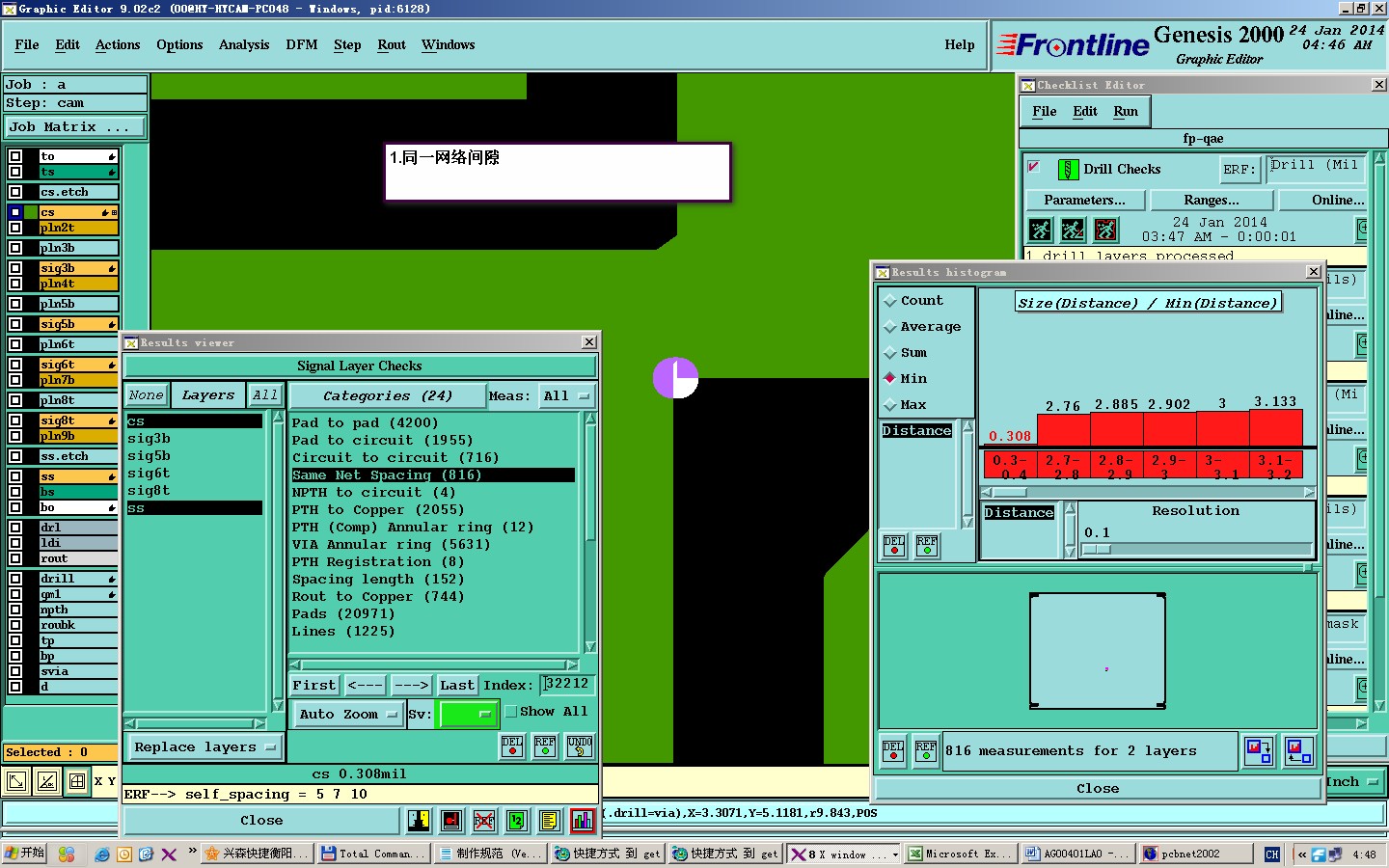
Task: Click the yellow-black silhouette icon beside Close
Action: [419, 821]
